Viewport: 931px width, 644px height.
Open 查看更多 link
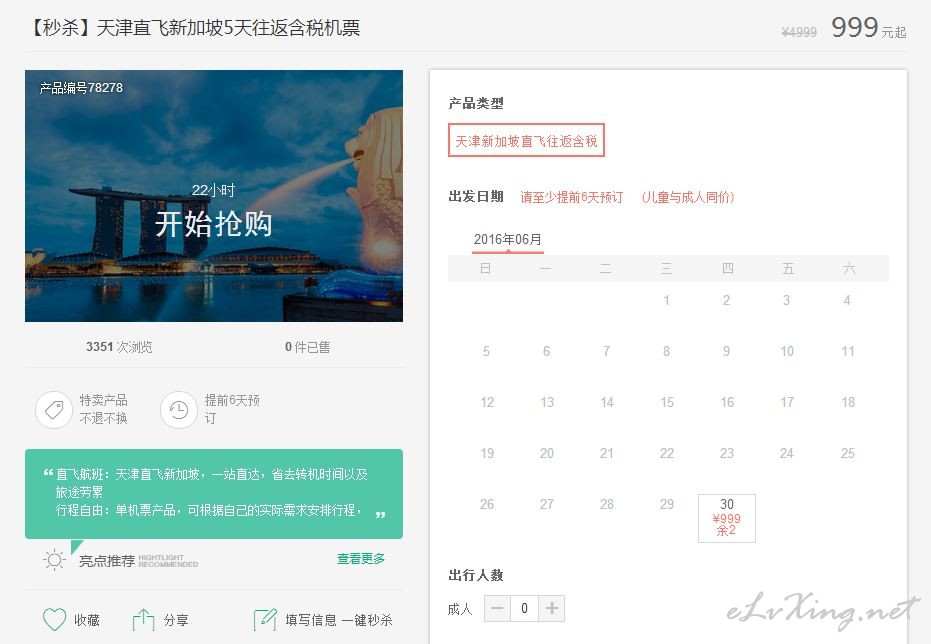coord(361,559)
